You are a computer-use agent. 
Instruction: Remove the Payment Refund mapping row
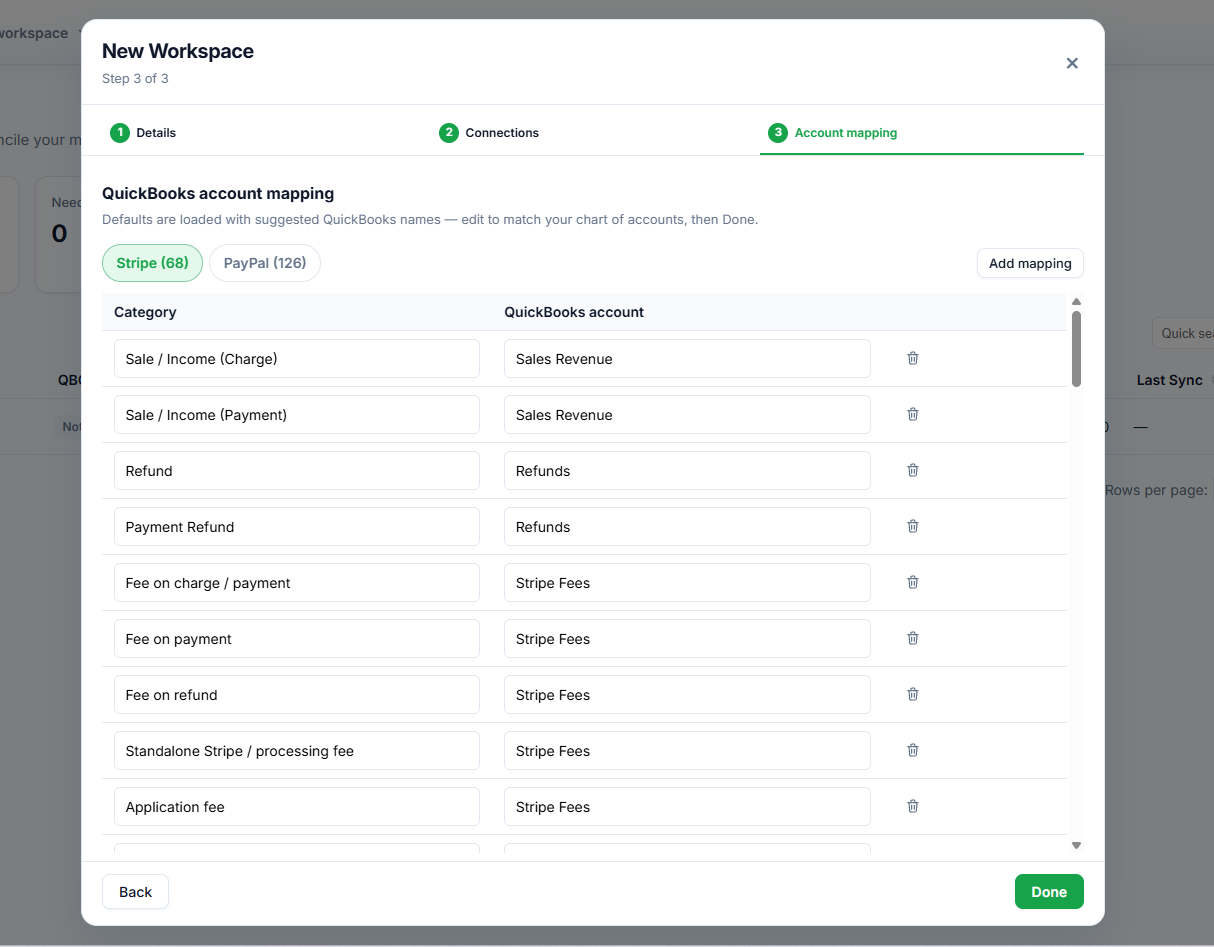[912, 526]
